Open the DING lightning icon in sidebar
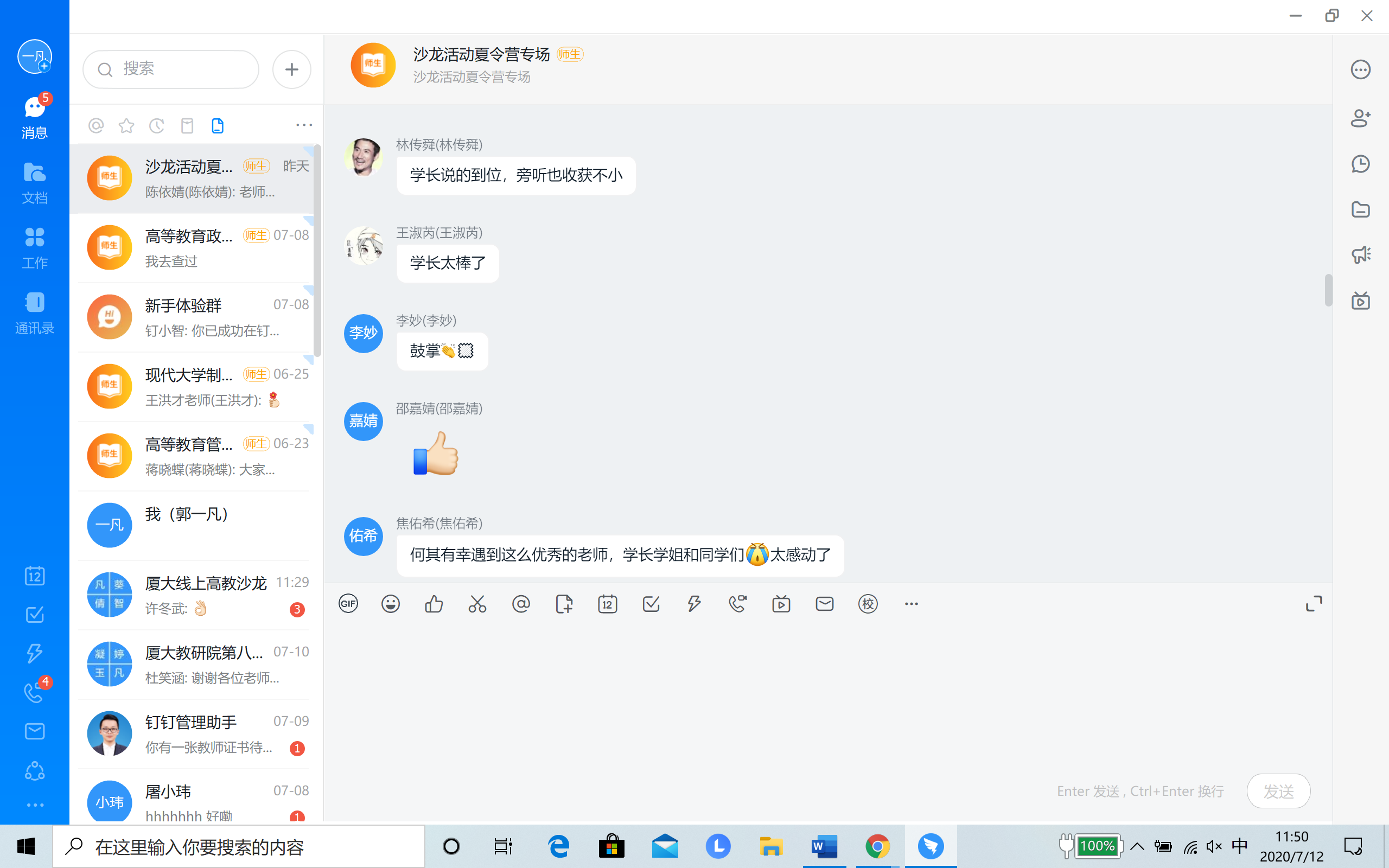This screenshot has height=868, width=1389. [x=34, y=653]
